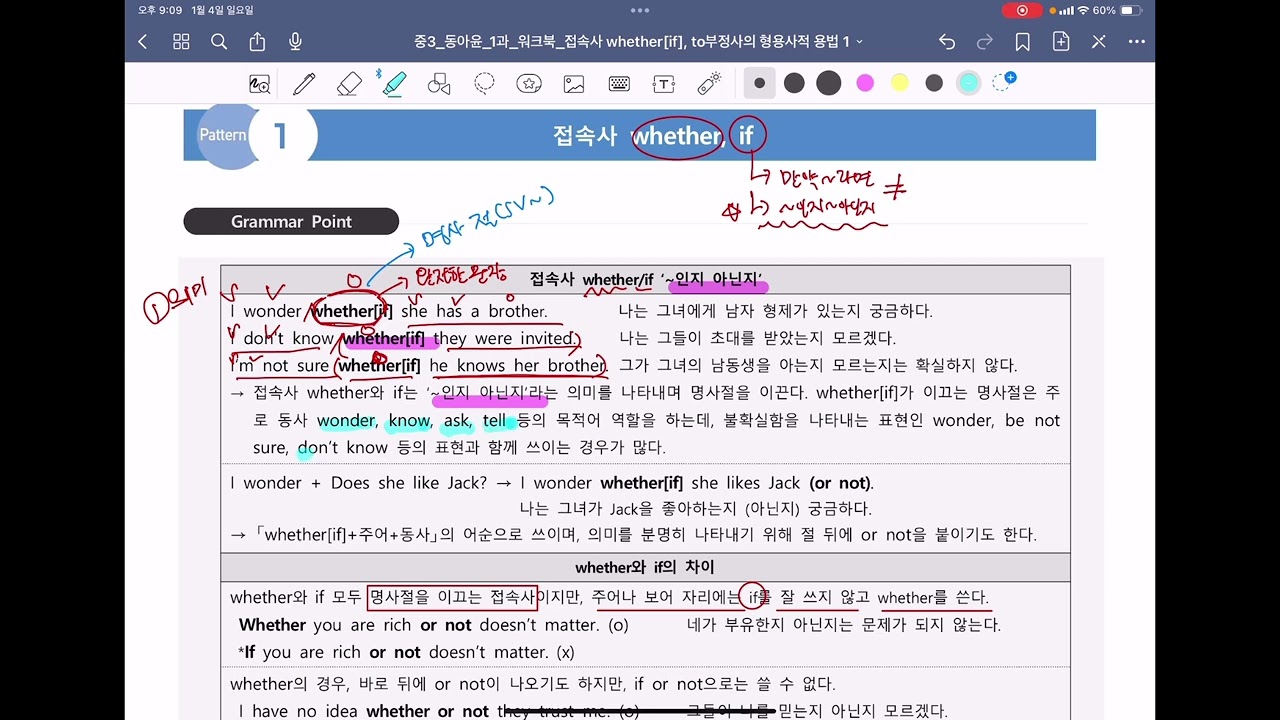Select the Lasso selection tool

[484, 84]
